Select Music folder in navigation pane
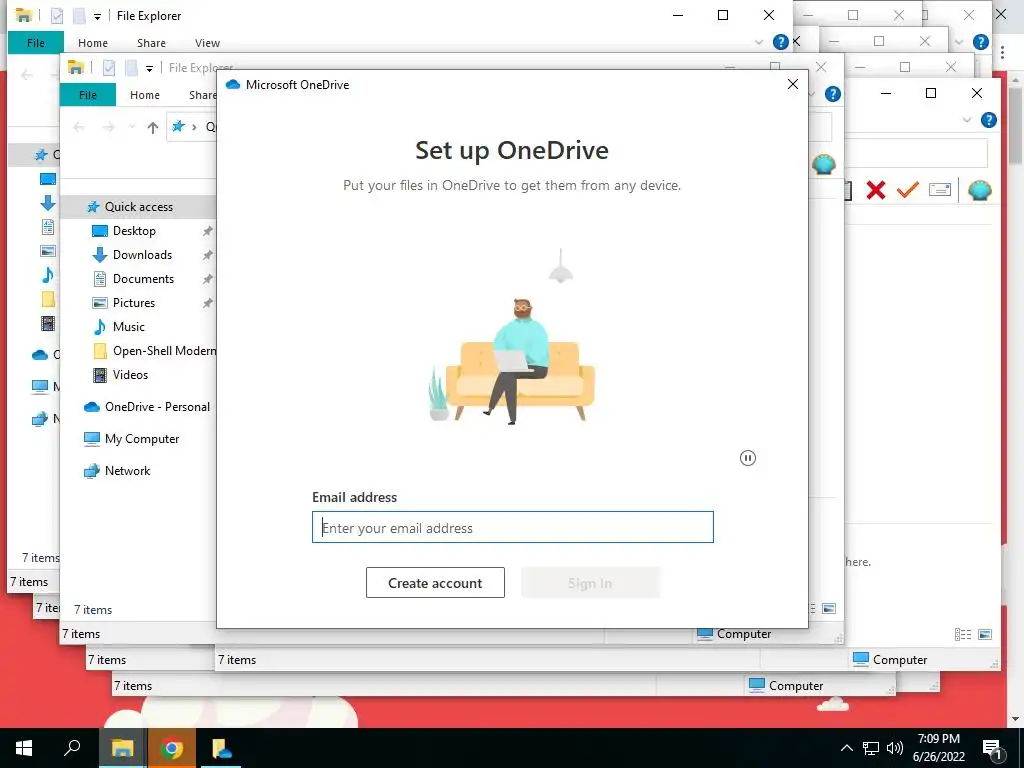Image resolution: width=1024 pixels, height=768 pixels. (x=128, y=327)
